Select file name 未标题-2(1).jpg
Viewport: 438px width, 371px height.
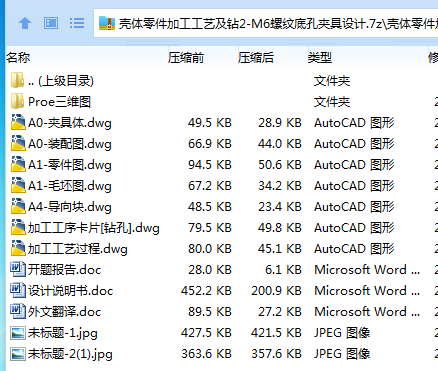click(70, 354)
